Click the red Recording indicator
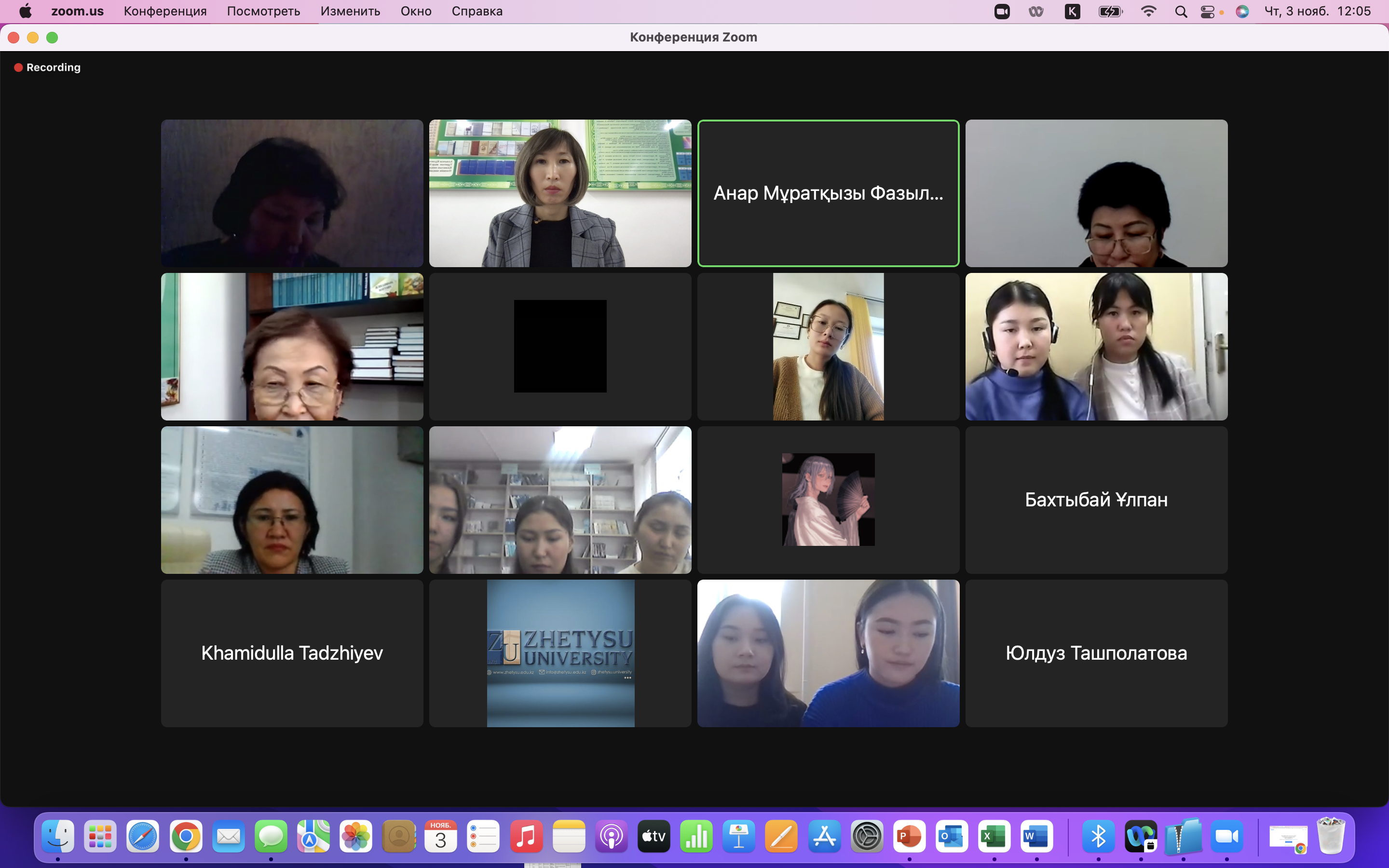This screenshot has height=868, width=1389. coord(48,68)
